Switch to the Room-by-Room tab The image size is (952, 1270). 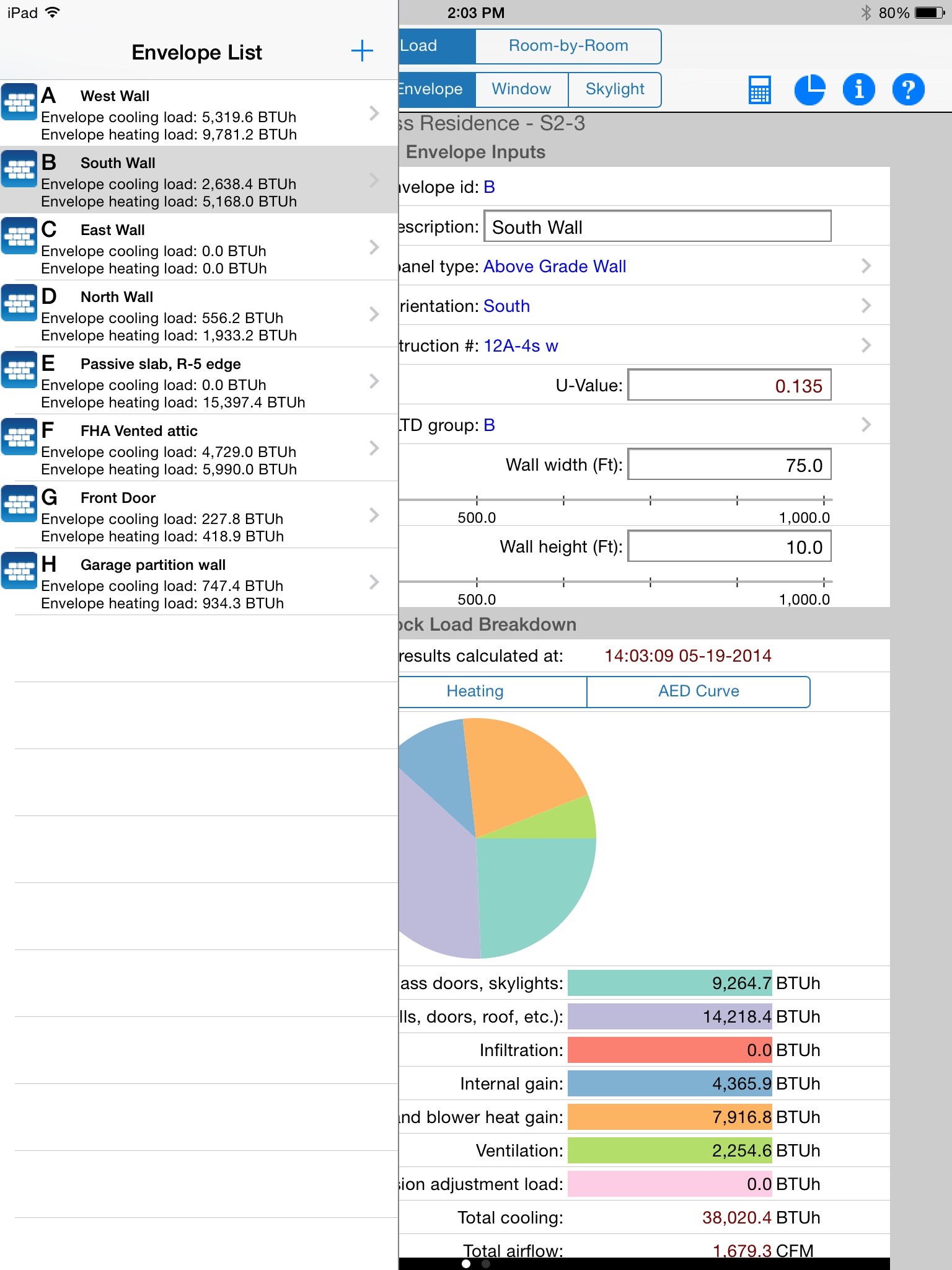pos(568,46)
